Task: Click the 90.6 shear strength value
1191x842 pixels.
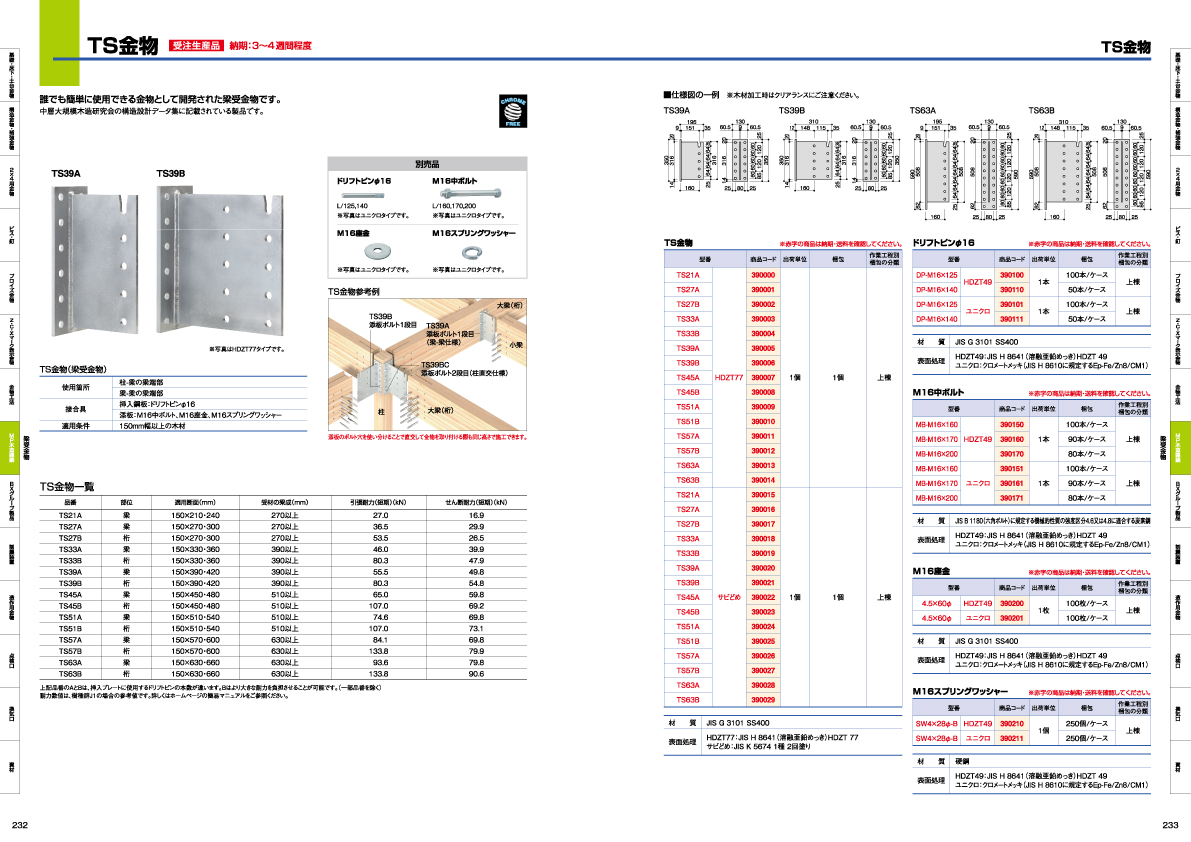Action: point(476,674)
